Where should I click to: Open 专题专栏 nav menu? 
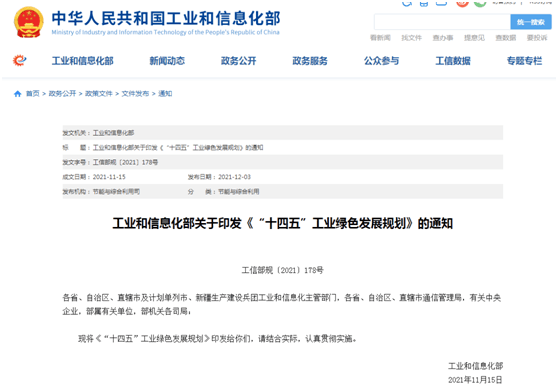coord(525,61)
